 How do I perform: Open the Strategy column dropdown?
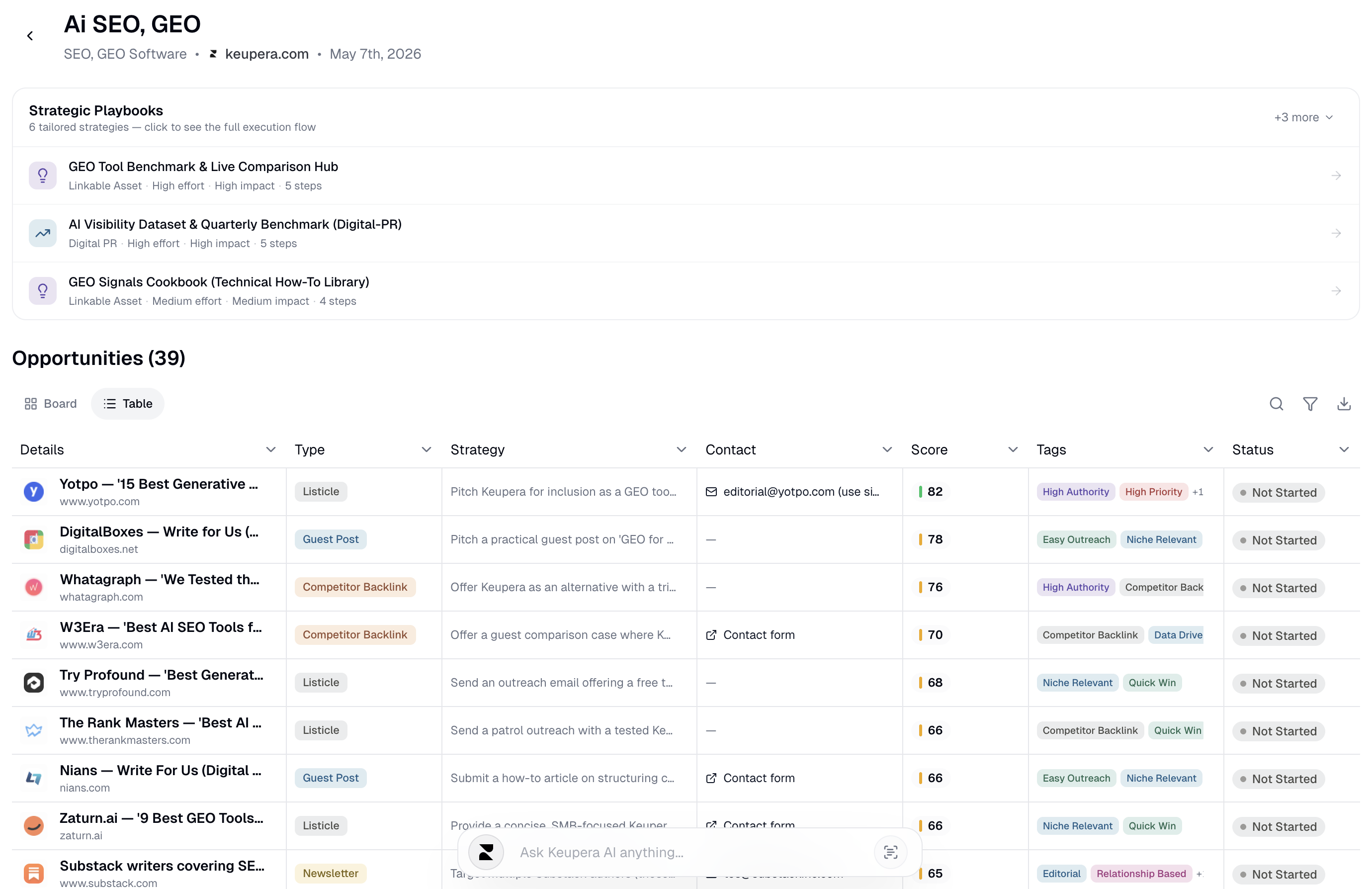tap(682, 449)
